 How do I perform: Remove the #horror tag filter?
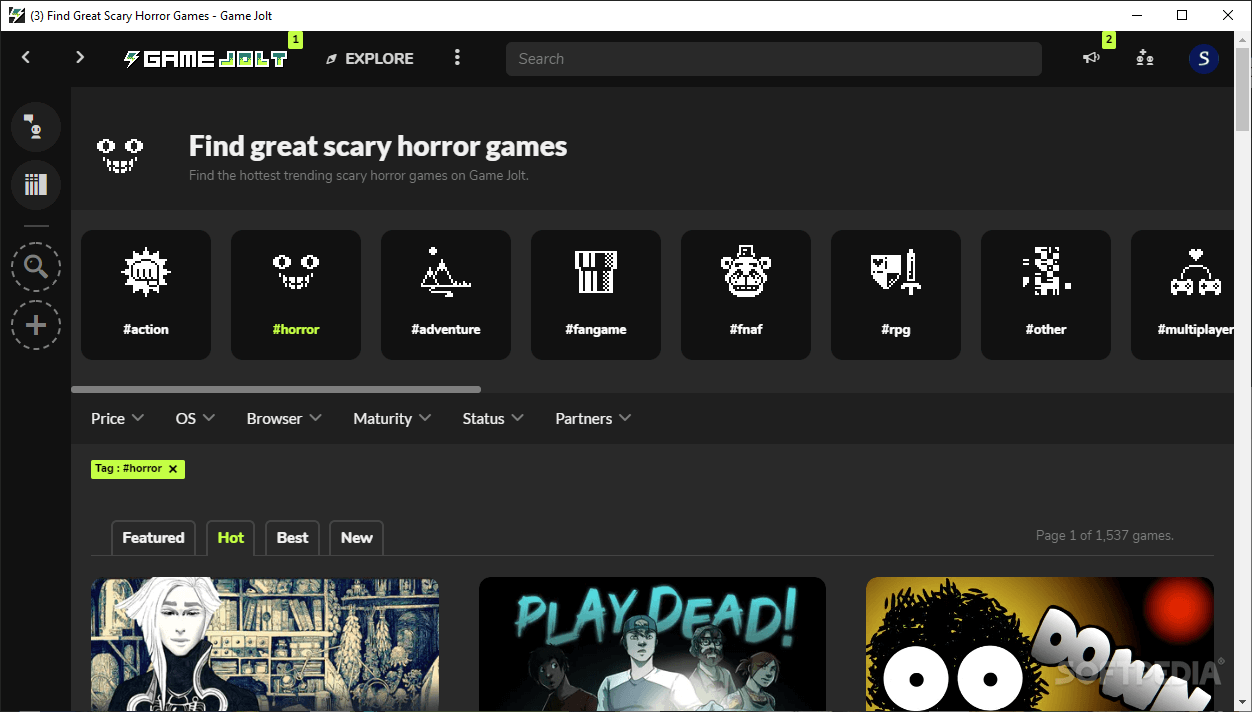172,468
